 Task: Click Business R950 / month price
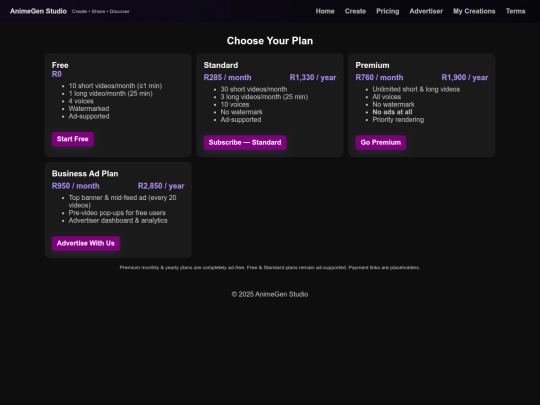point(75,186)
